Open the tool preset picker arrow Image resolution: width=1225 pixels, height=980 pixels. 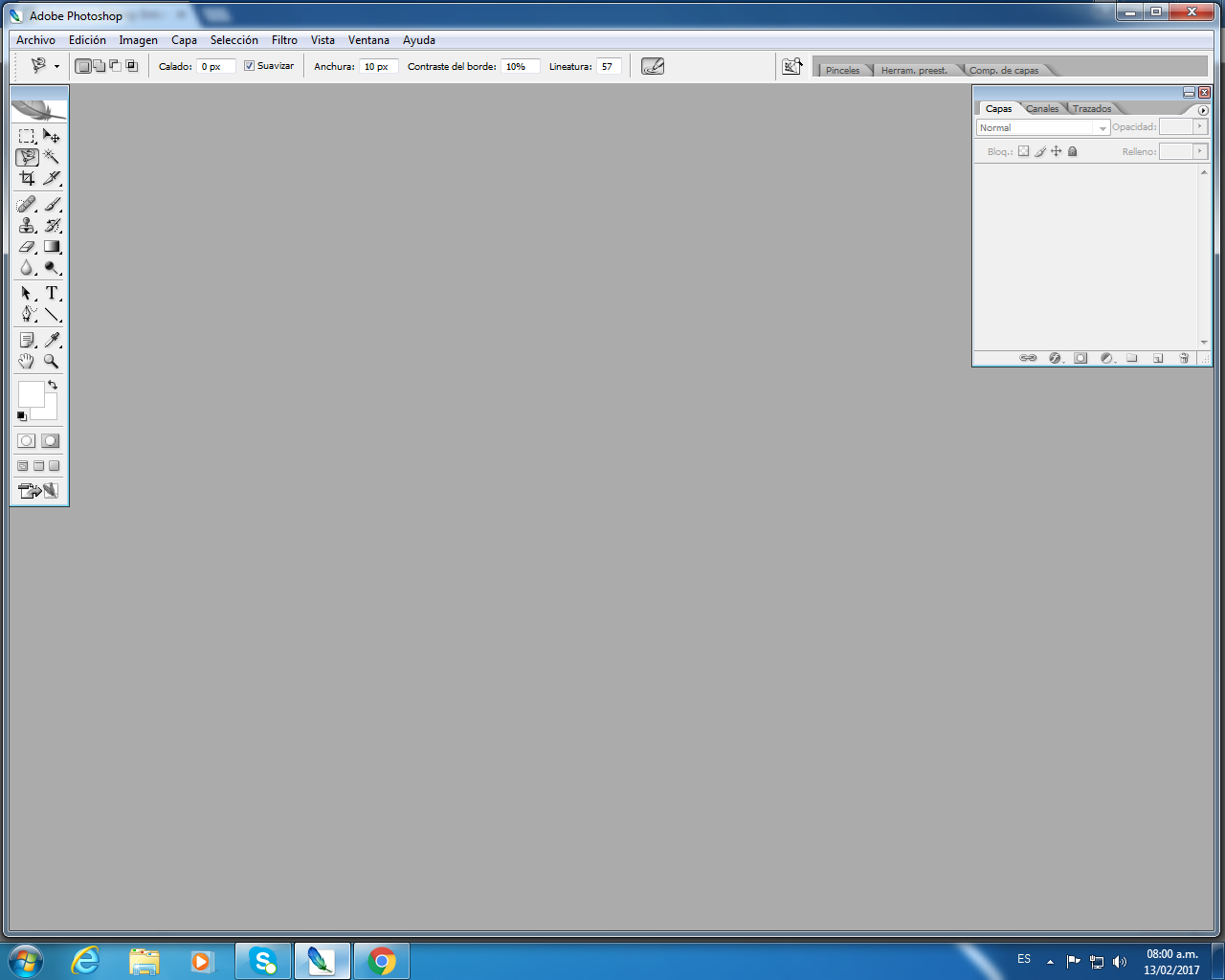tap(56, 67)
